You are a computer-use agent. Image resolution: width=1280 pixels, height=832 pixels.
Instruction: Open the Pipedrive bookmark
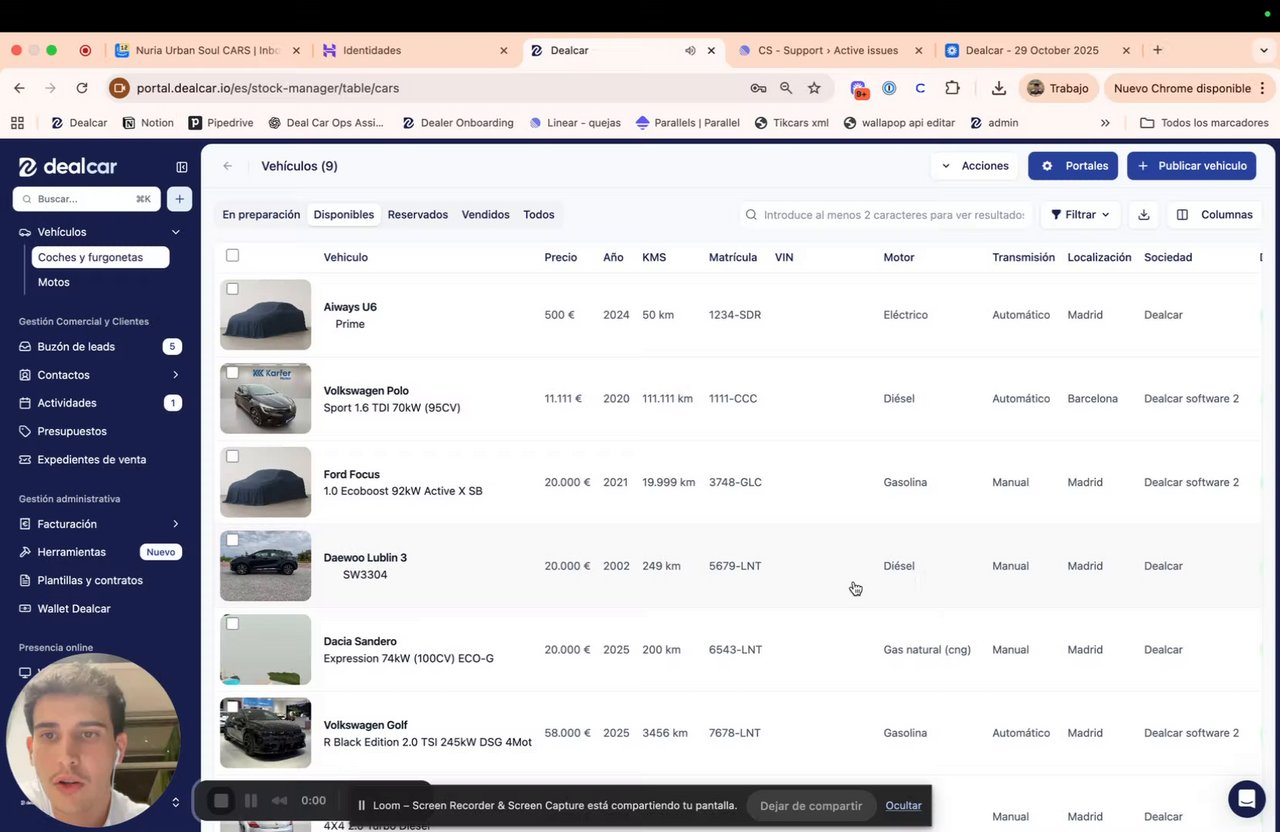click(220, 123)
